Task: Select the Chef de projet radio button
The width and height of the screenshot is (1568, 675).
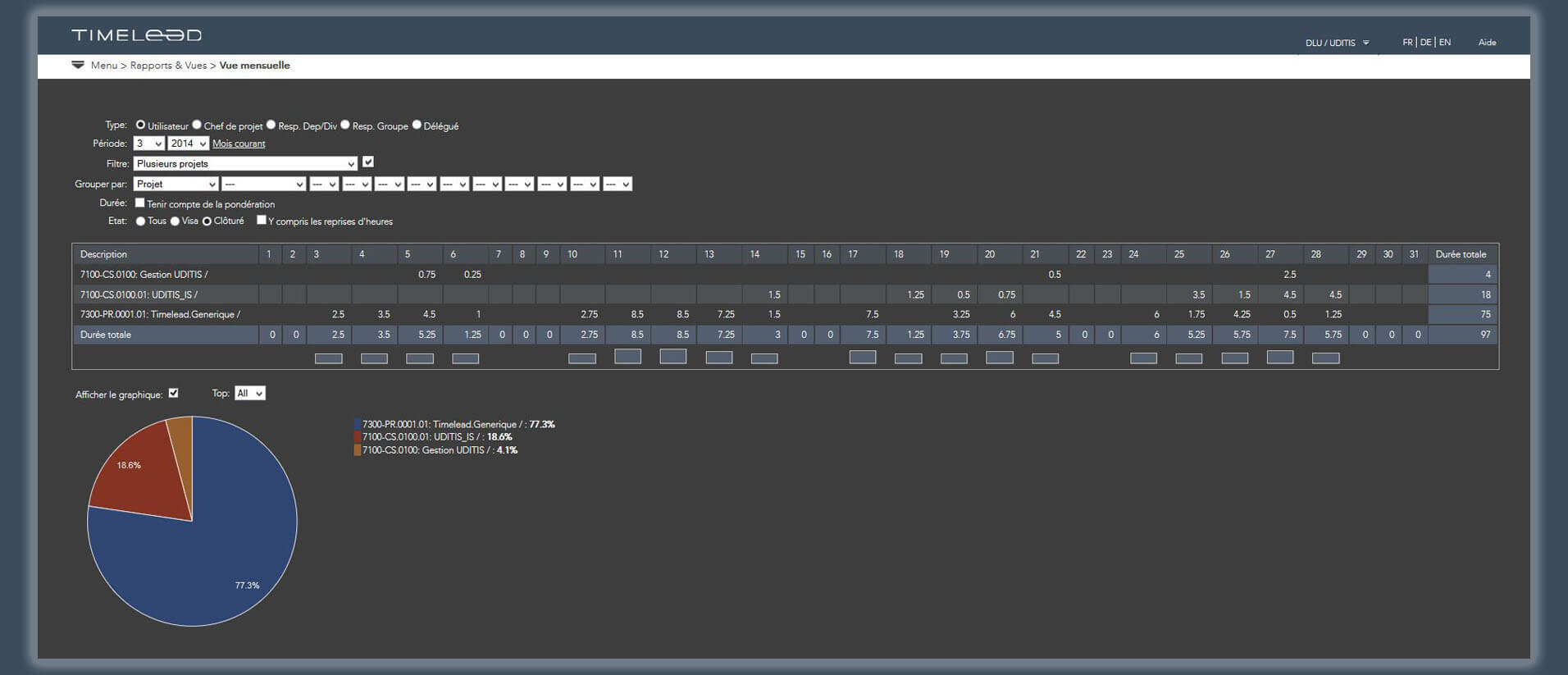Action: click(x=197, y=125)
